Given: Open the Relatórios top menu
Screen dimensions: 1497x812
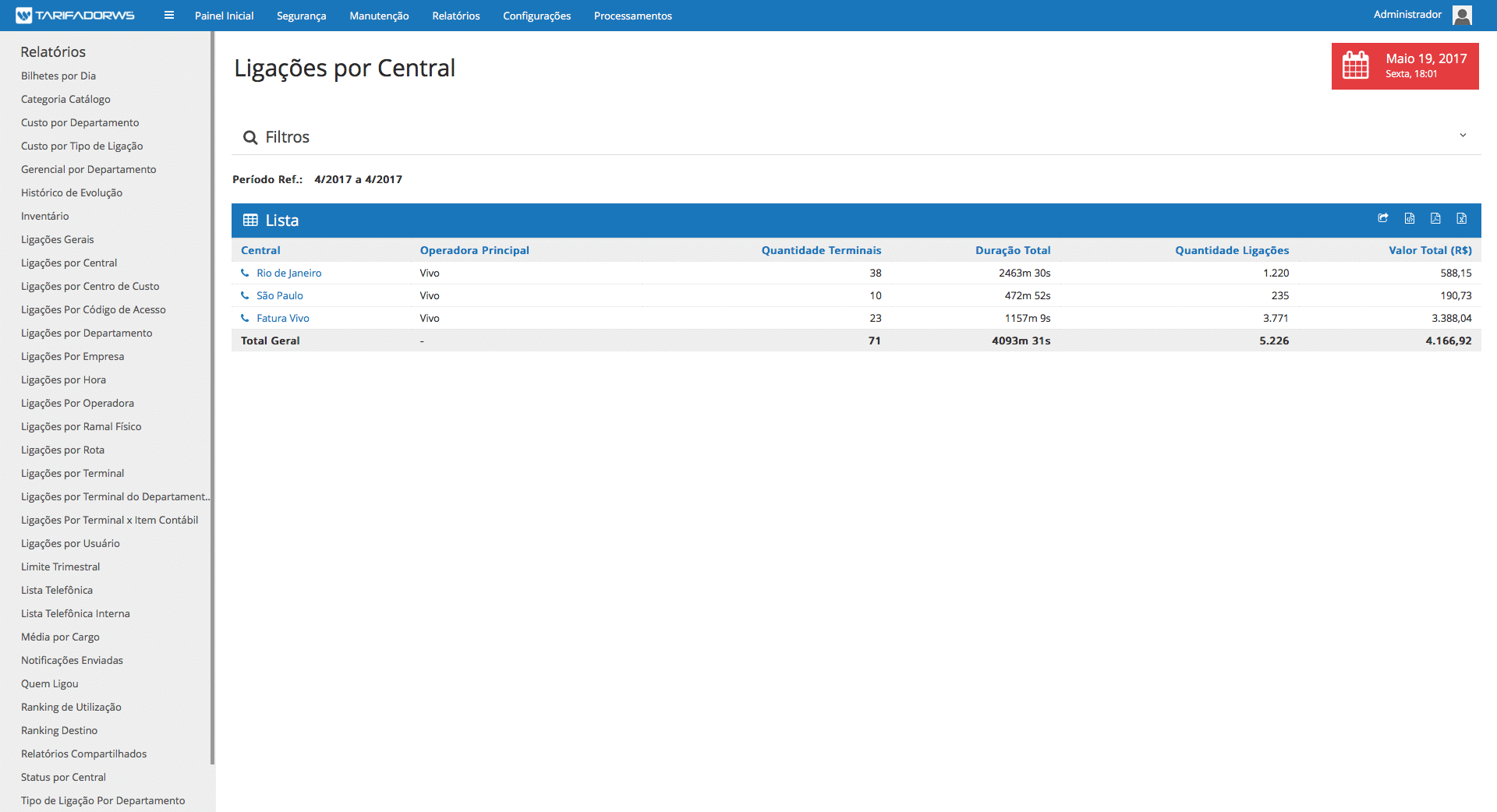Looking at the screenshot, I should 455,16.
